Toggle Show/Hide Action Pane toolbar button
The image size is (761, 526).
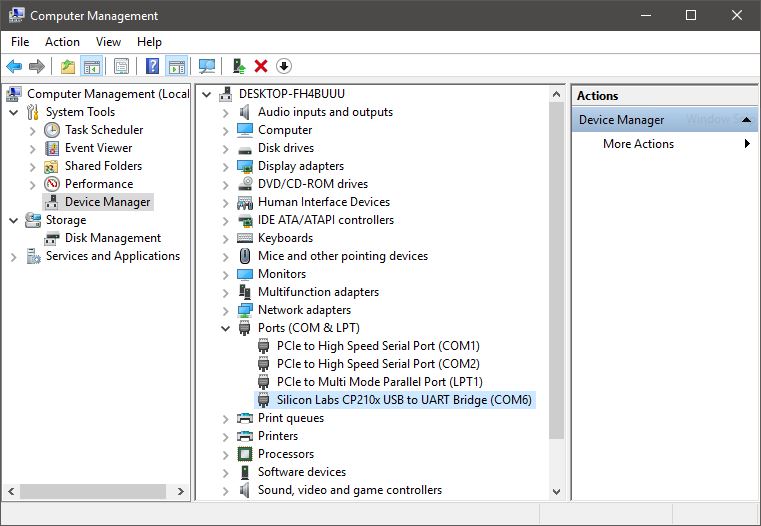176,66
